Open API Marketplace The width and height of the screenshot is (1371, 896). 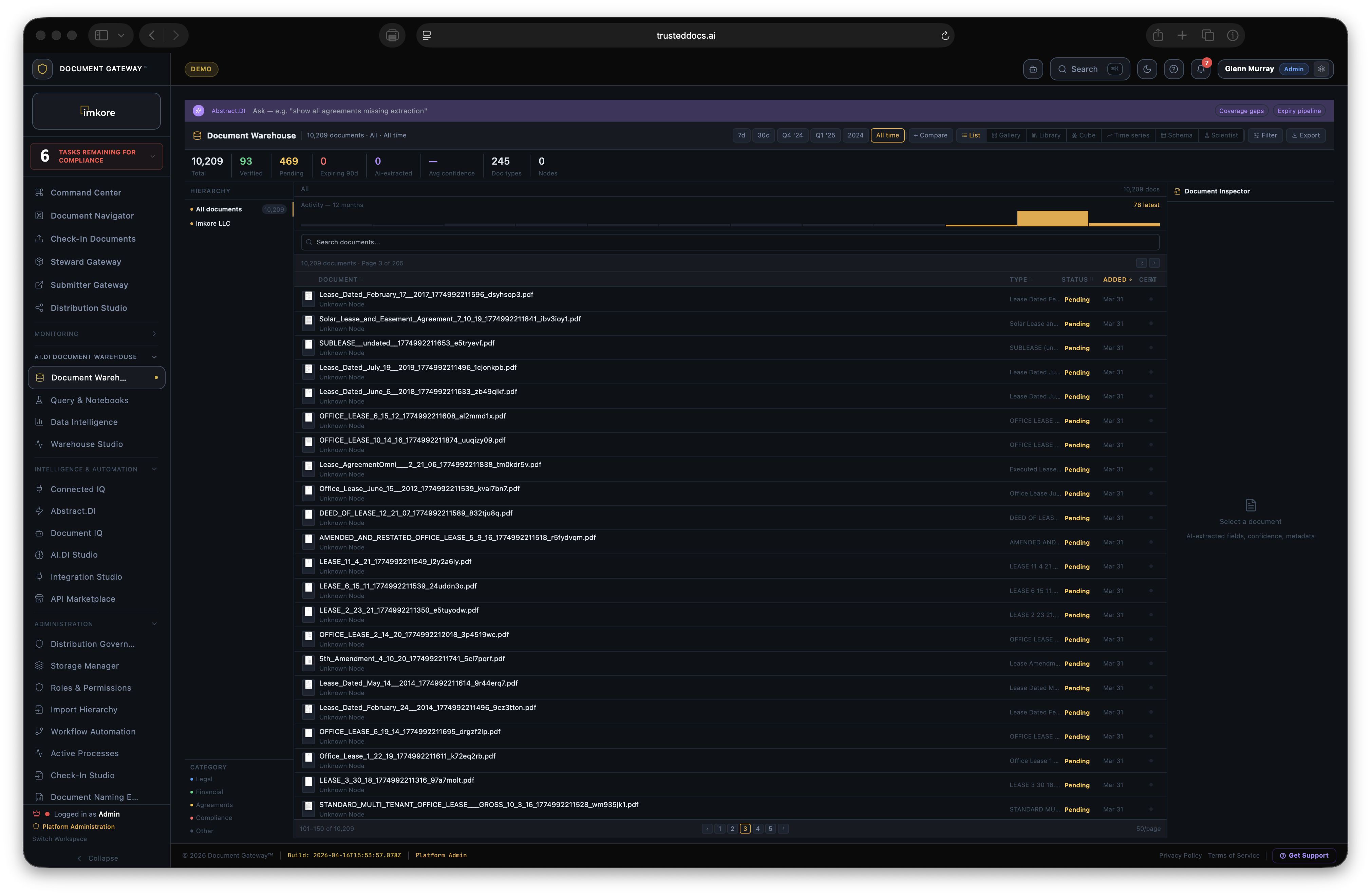click(x=83, y=599)
